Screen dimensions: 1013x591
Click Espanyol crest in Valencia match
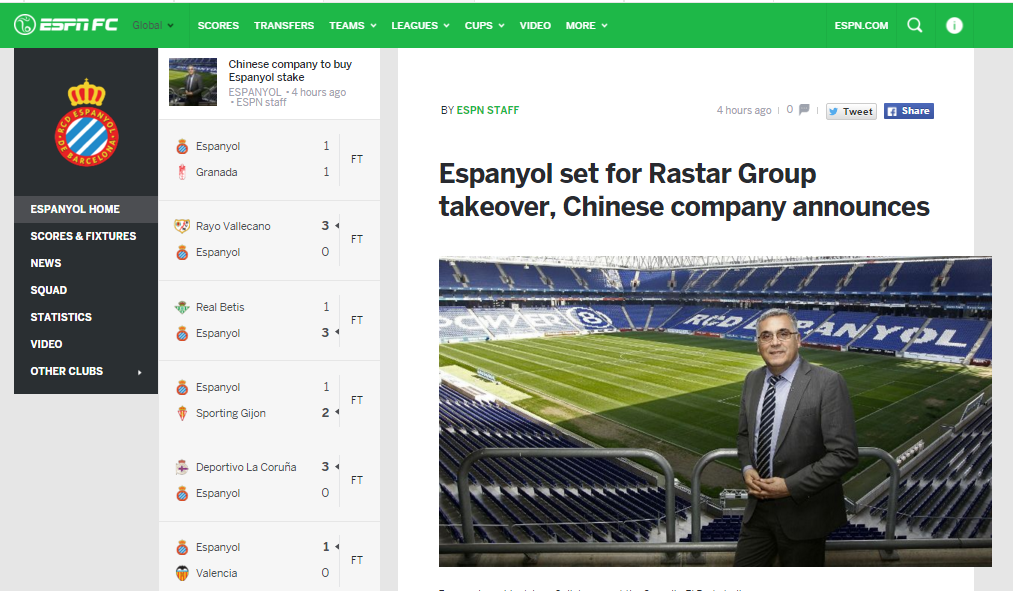click(182, 547)
